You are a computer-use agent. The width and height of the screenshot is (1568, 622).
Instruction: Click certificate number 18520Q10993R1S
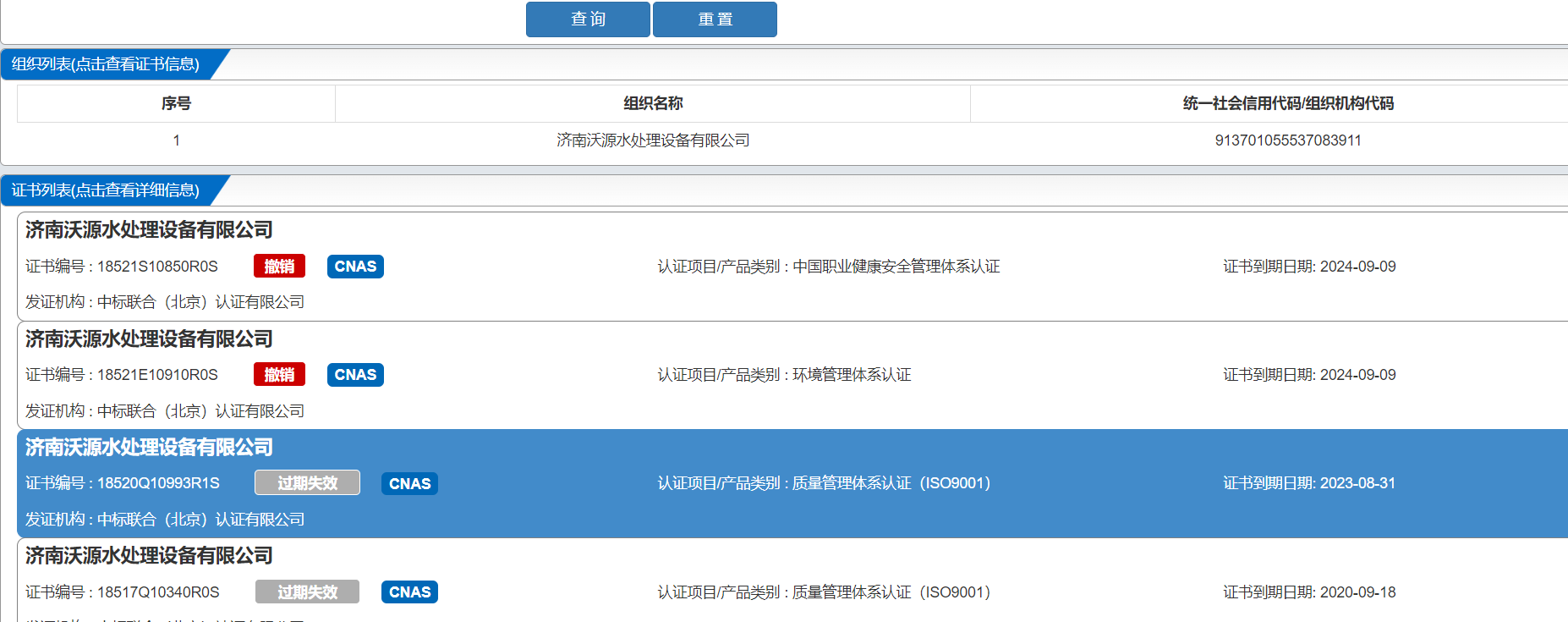[x=158, y=483]
